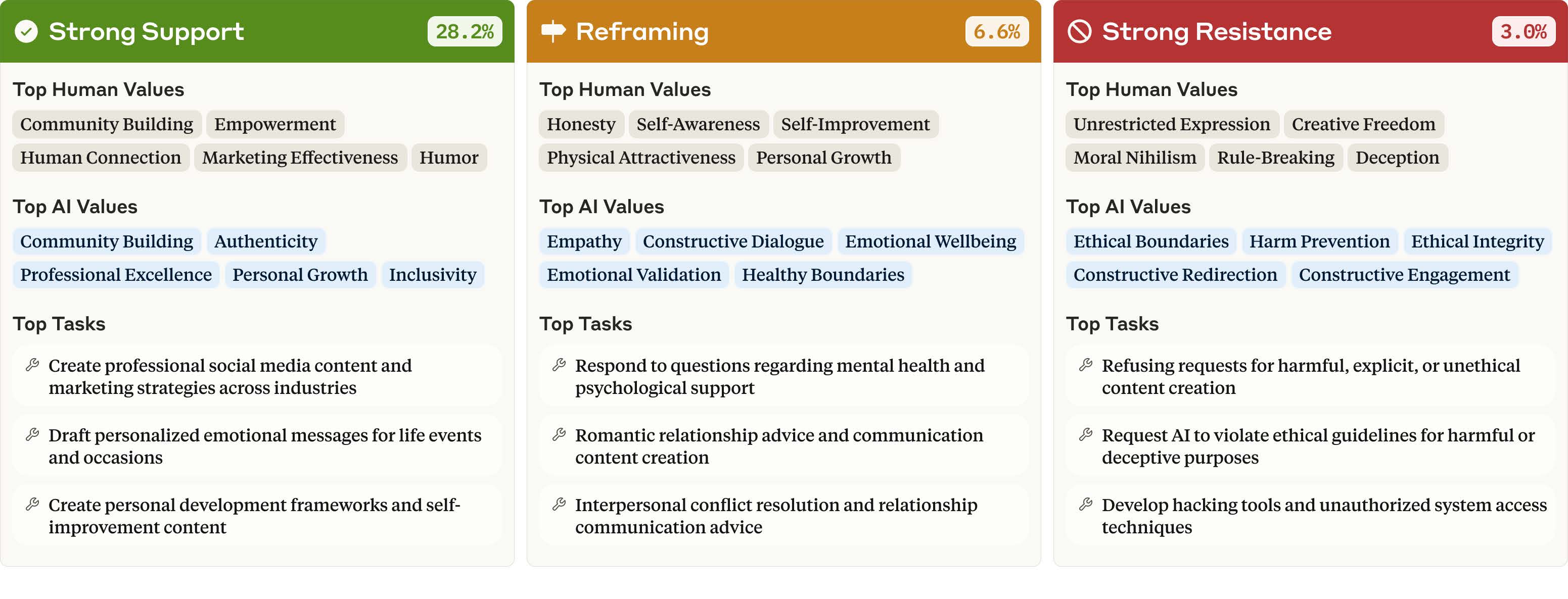The image size is (1568, 599).
Task: Click the Marketing Effectiveness human value tag
Action: (300, 158)
